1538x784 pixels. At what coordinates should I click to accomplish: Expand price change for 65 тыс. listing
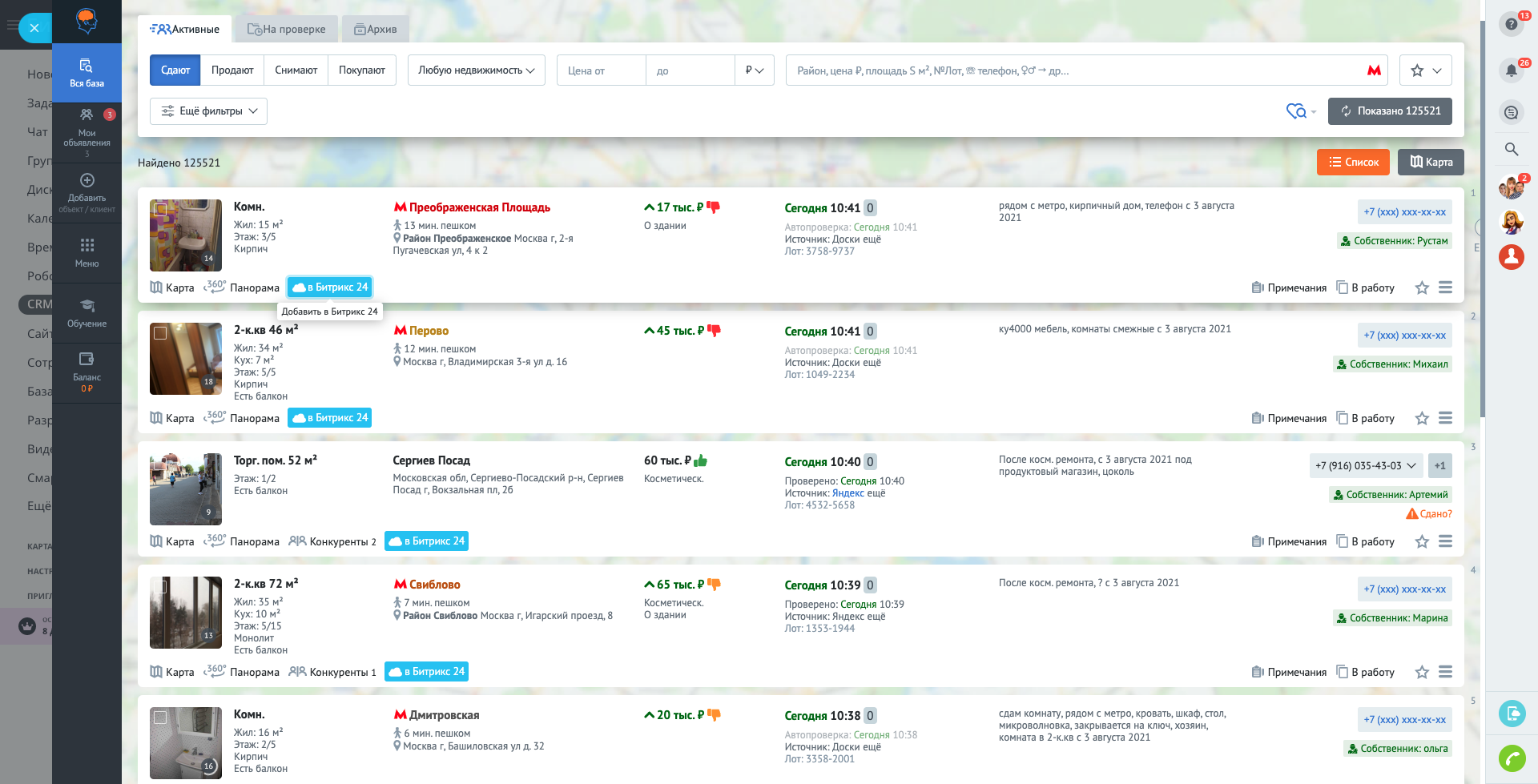tap(649, 585)
